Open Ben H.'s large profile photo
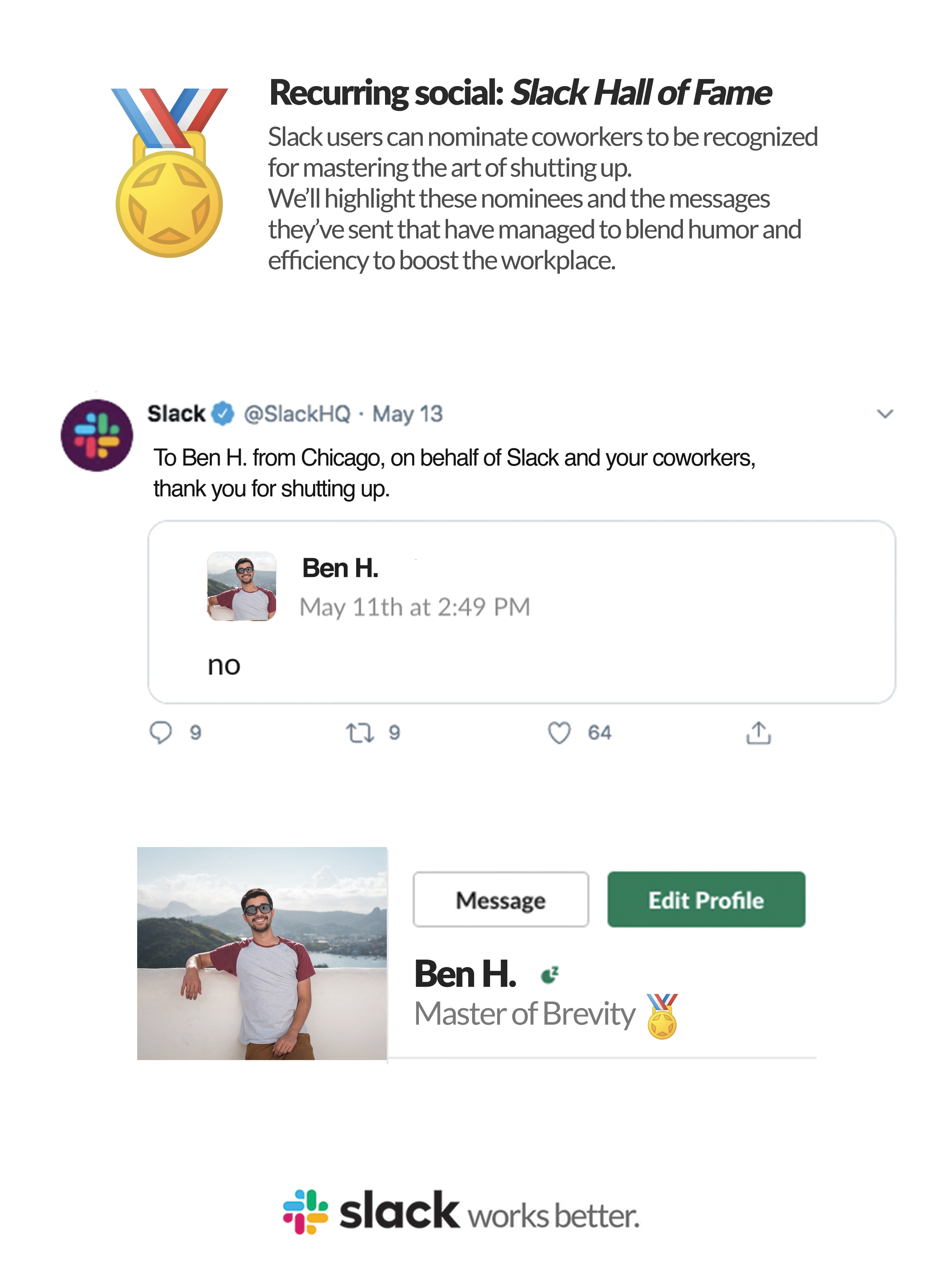The width and height of the screenshot is (952, 1270). point(262,953)
